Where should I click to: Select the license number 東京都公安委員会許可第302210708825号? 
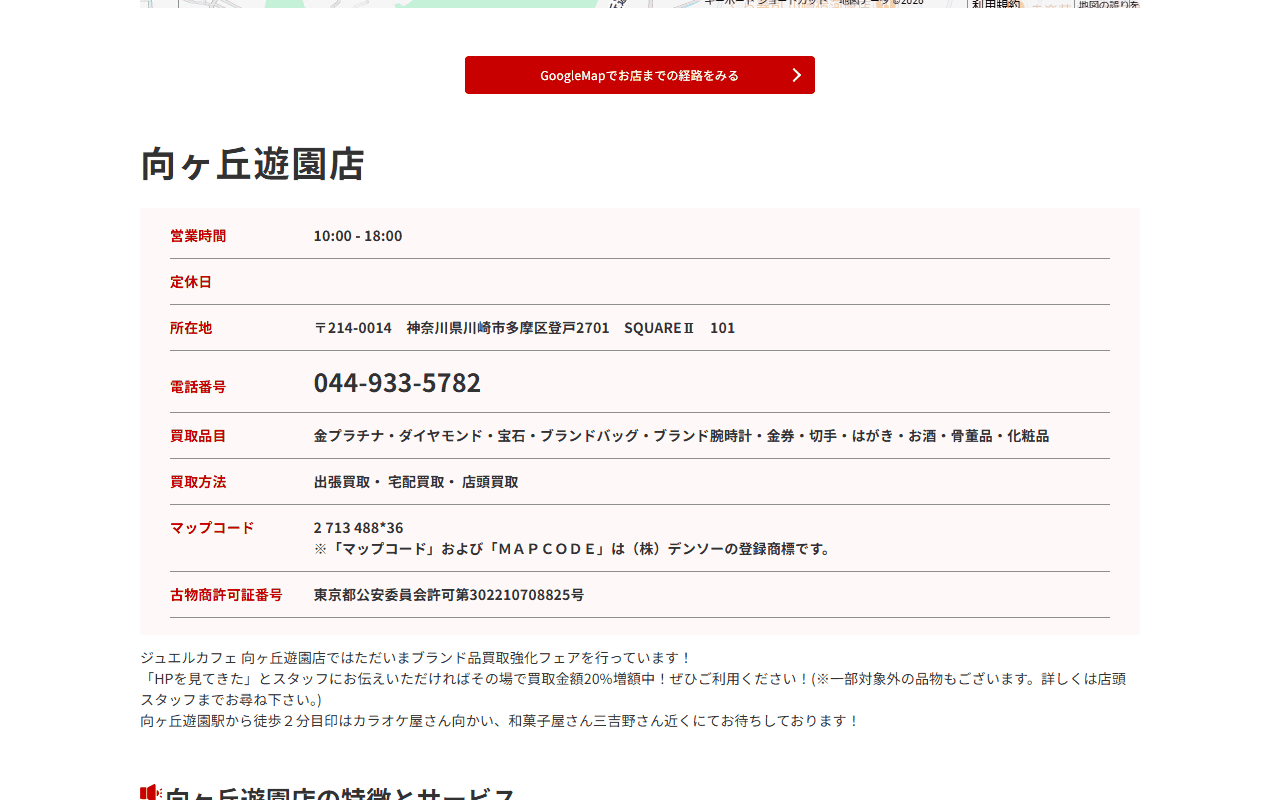(x=449, y=595)
